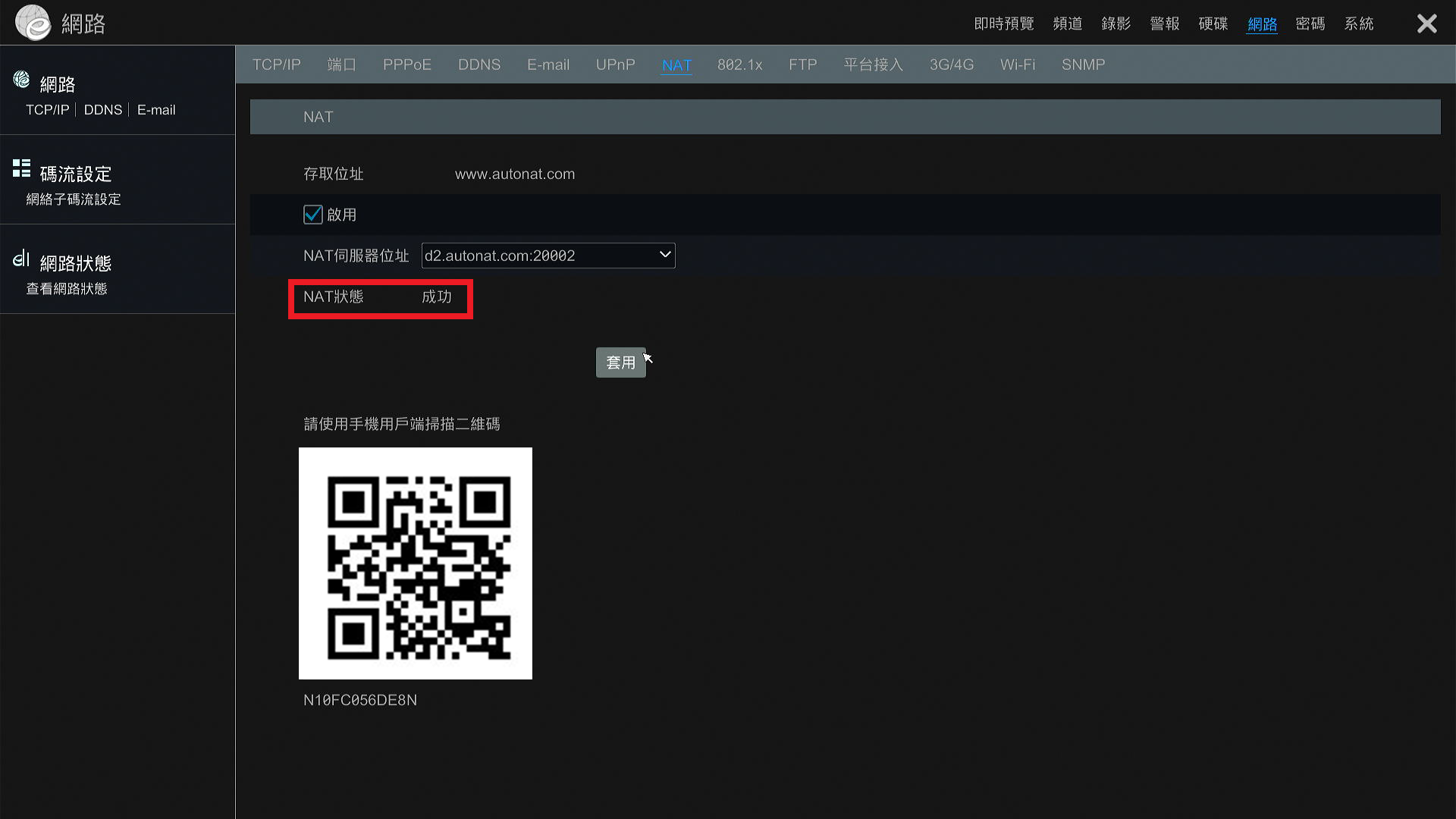This screenshot has width=1456, height=819.
Task: Select the PPPoE tab
Action: tap(407, 64)
